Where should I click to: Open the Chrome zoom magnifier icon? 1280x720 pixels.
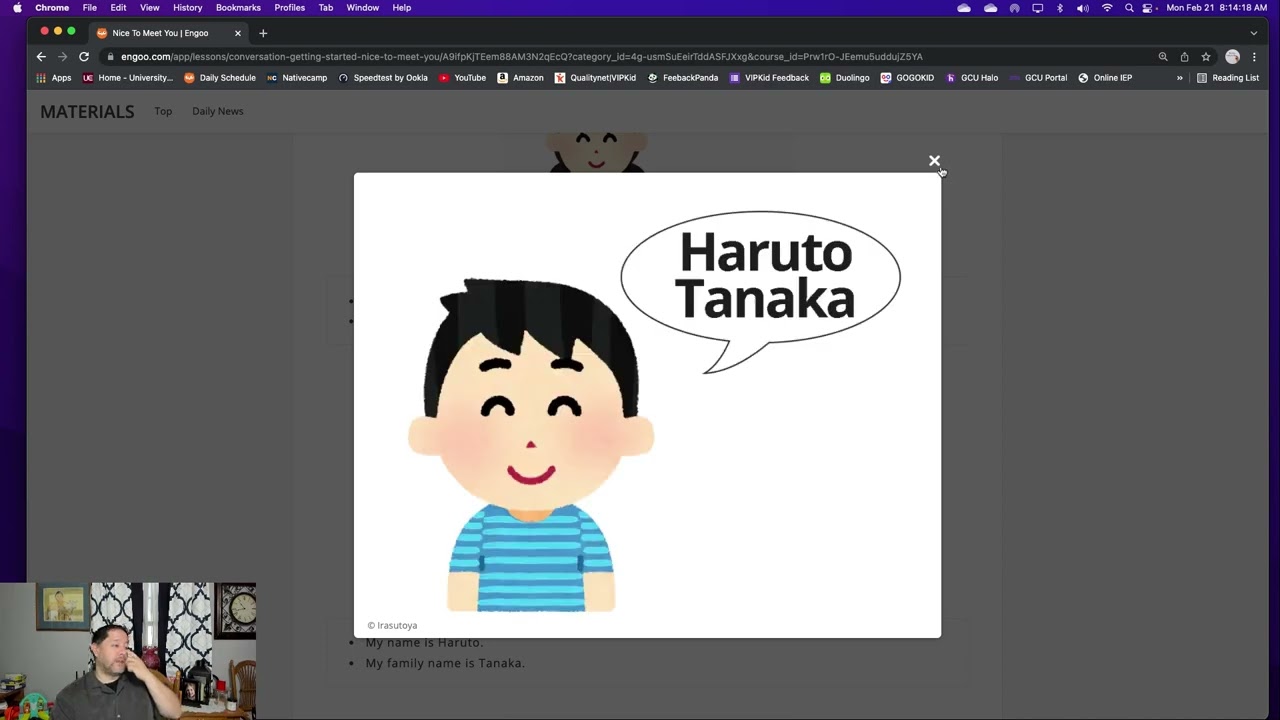[x=1163, y=57]
